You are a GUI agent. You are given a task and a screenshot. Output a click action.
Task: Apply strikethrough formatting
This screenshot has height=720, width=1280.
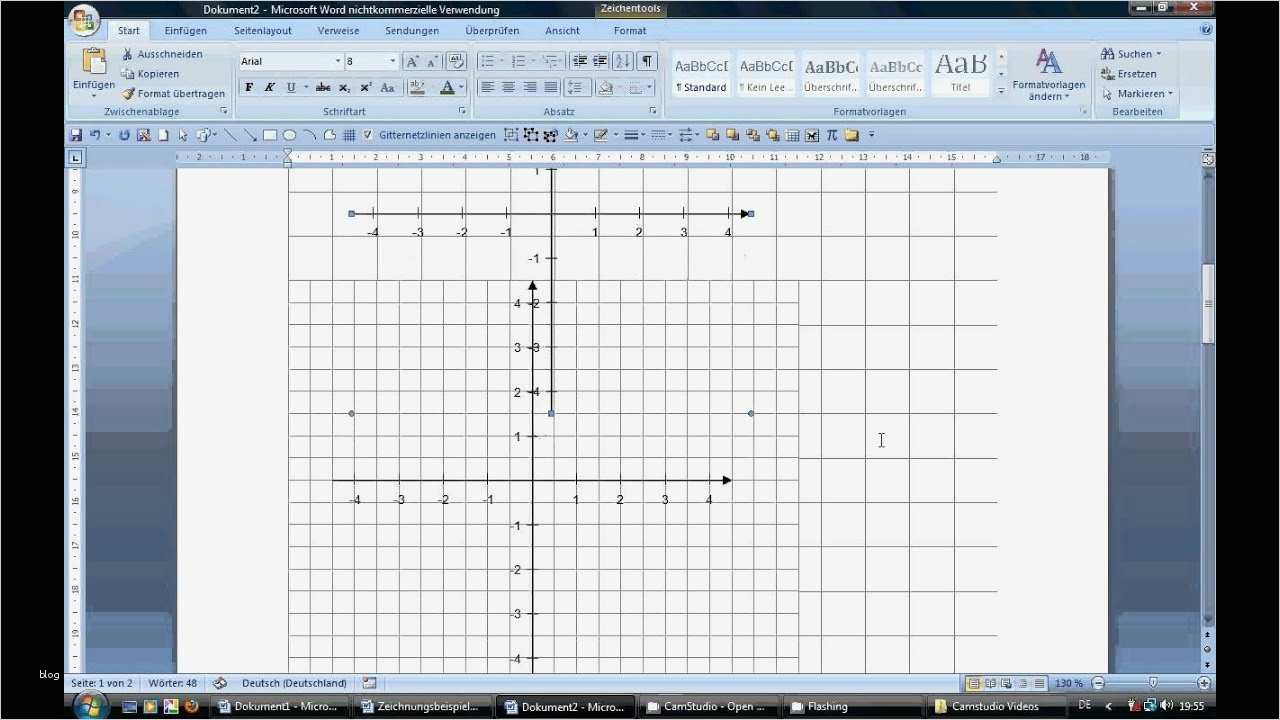(x=323, y=88)
